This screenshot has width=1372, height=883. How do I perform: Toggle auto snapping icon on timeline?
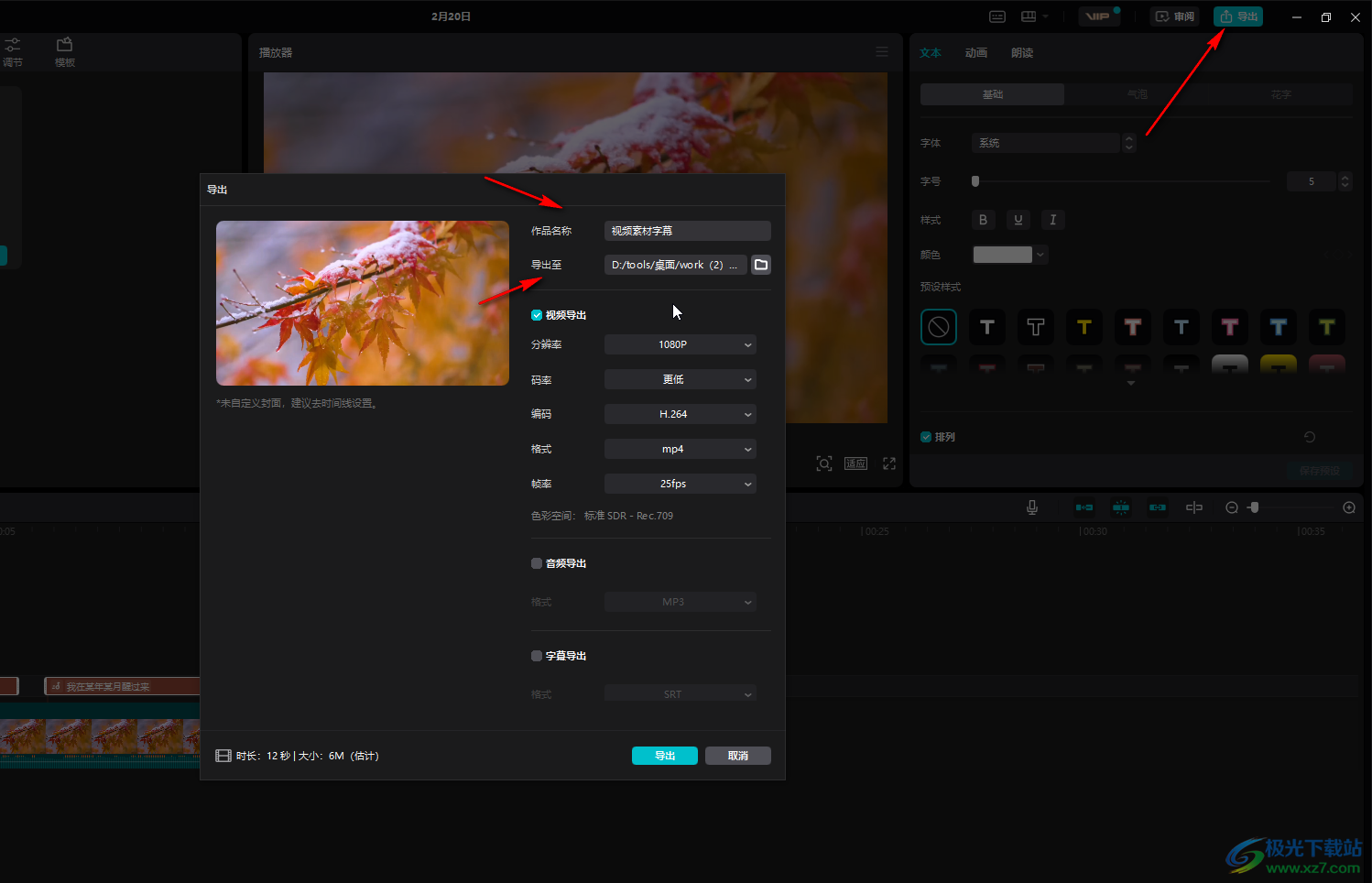(x=1121, y=507)
